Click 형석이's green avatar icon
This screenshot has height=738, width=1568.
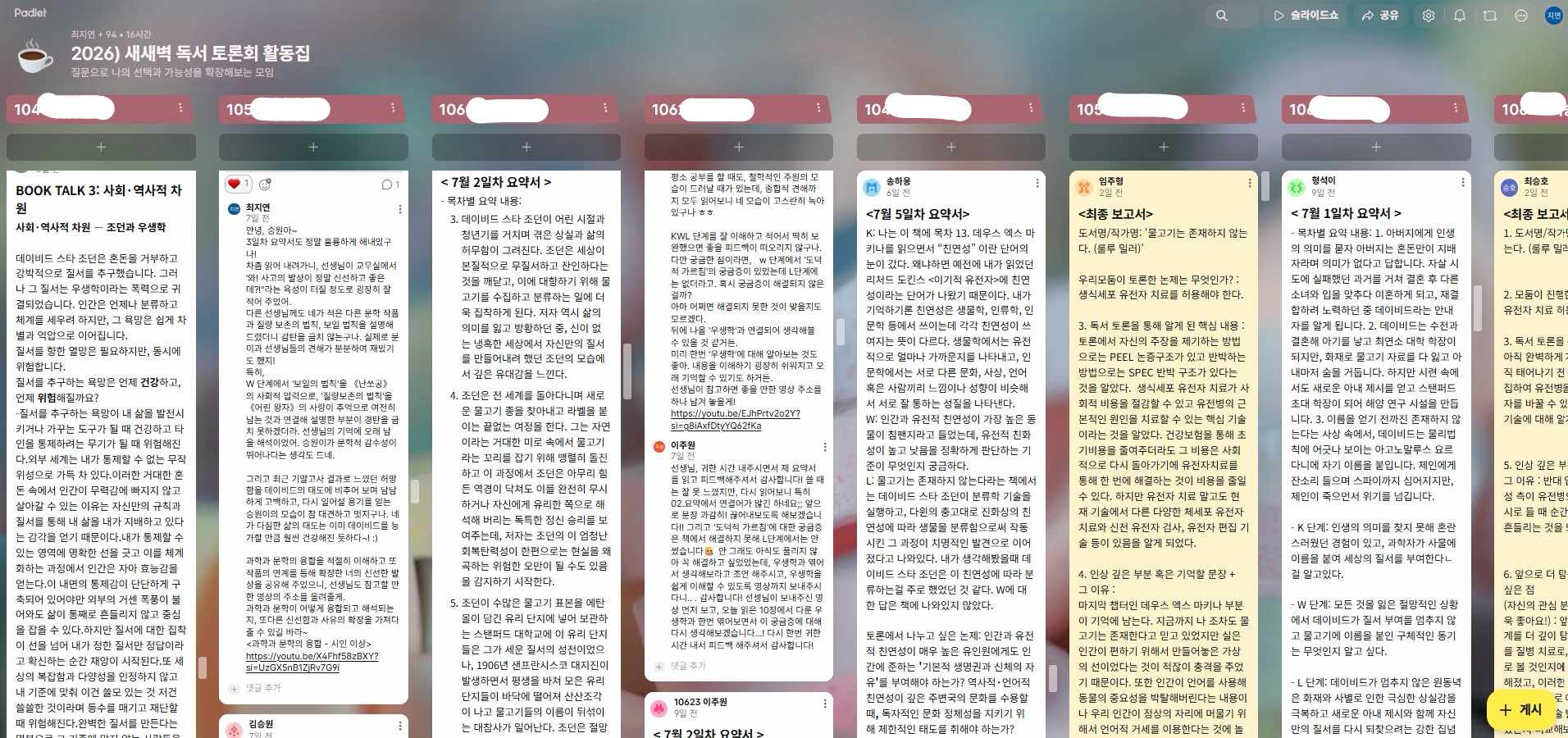tap(1297, 187)
